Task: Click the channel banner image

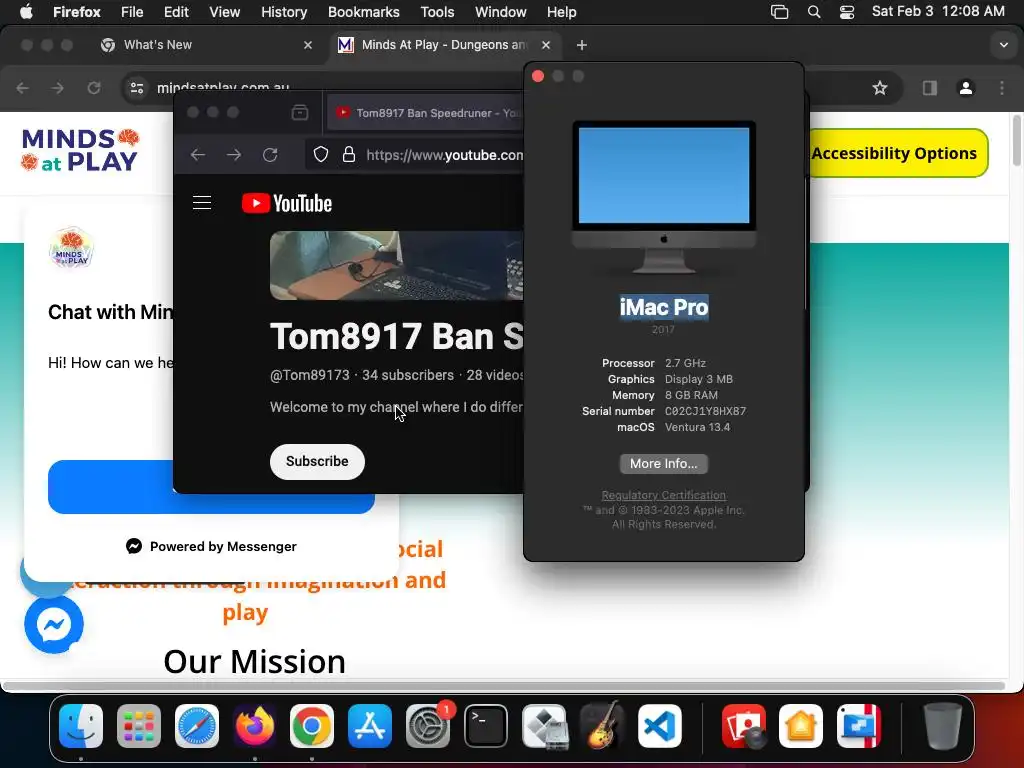Action: (396, 265)
